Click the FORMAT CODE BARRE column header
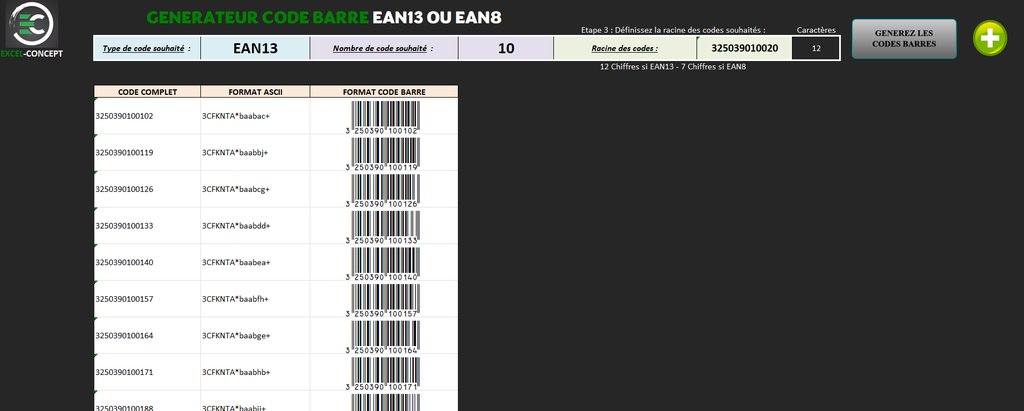This screenshot has width=1024, height=411. point(384,92)
